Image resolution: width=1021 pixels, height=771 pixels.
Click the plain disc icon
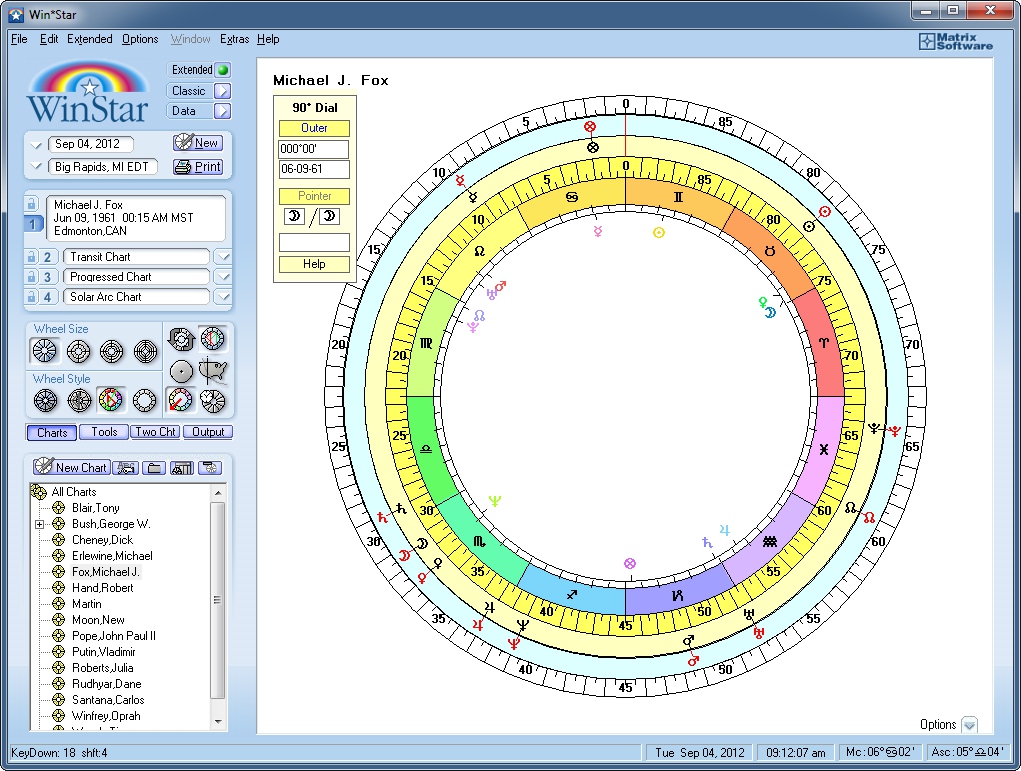pyautogui.click(x=181, y=371)
